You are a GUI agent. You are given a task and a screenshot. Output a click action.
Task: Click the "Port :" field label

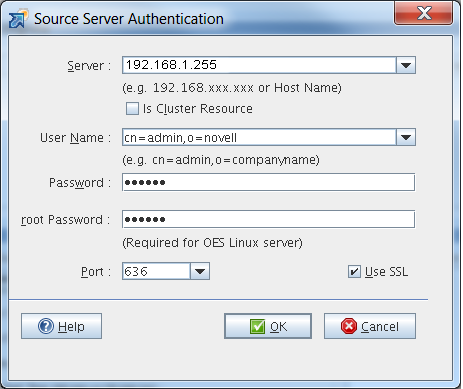click(x=96, y=272)
